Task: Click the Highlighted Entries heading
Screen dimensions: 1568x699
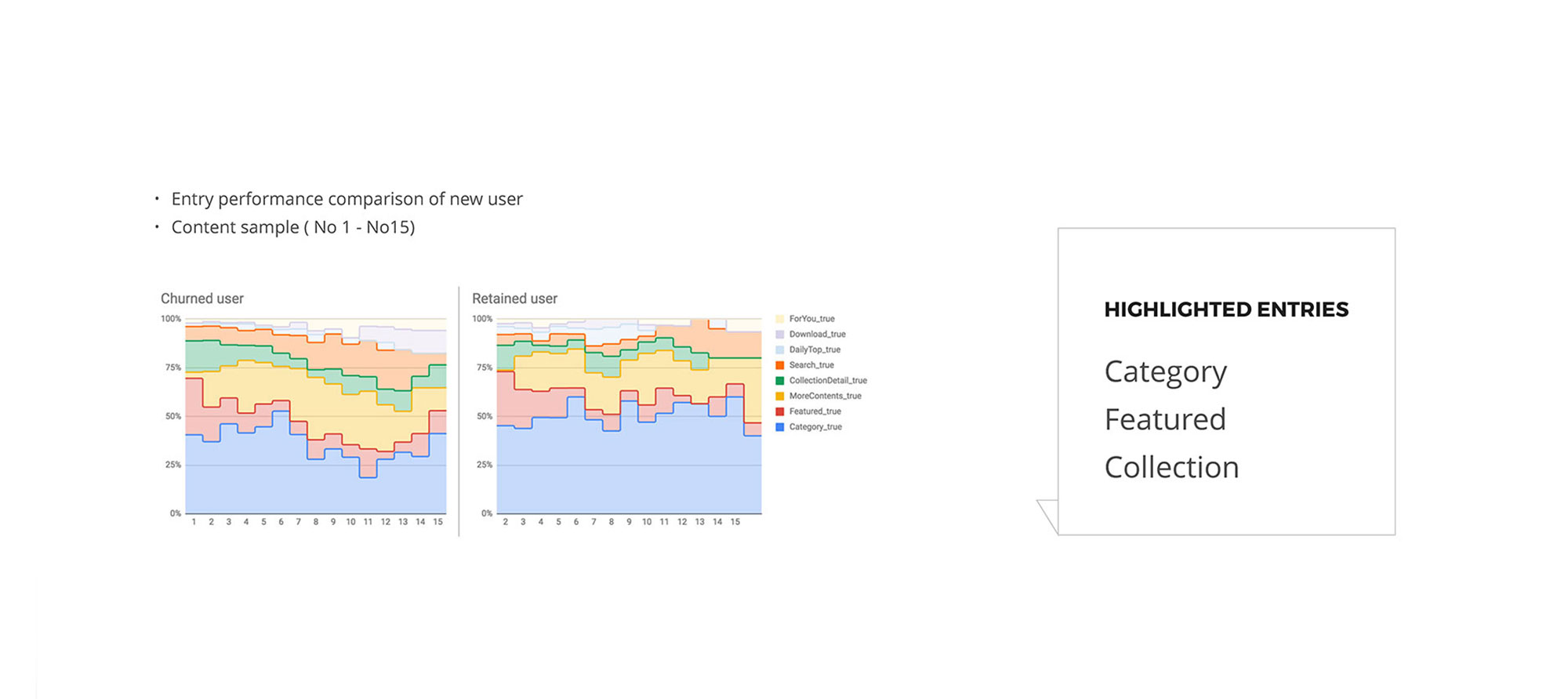Action: pyautogui.click(x=1226, y=310)
